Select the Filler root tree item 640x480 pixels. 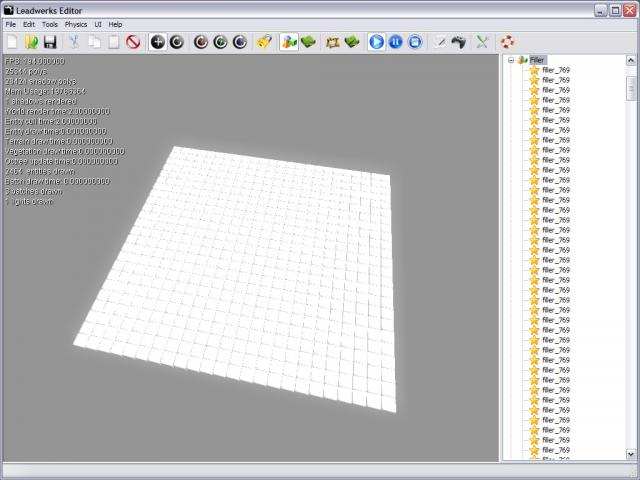pyautogui.click(x=538, y=60)
